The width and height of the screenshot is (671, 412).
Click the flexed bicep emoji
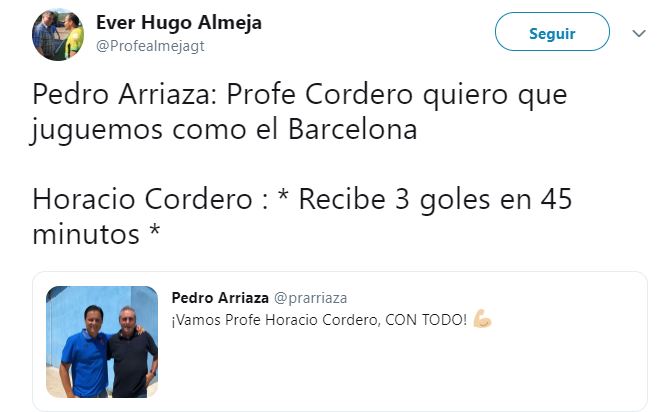coord(482,319)
